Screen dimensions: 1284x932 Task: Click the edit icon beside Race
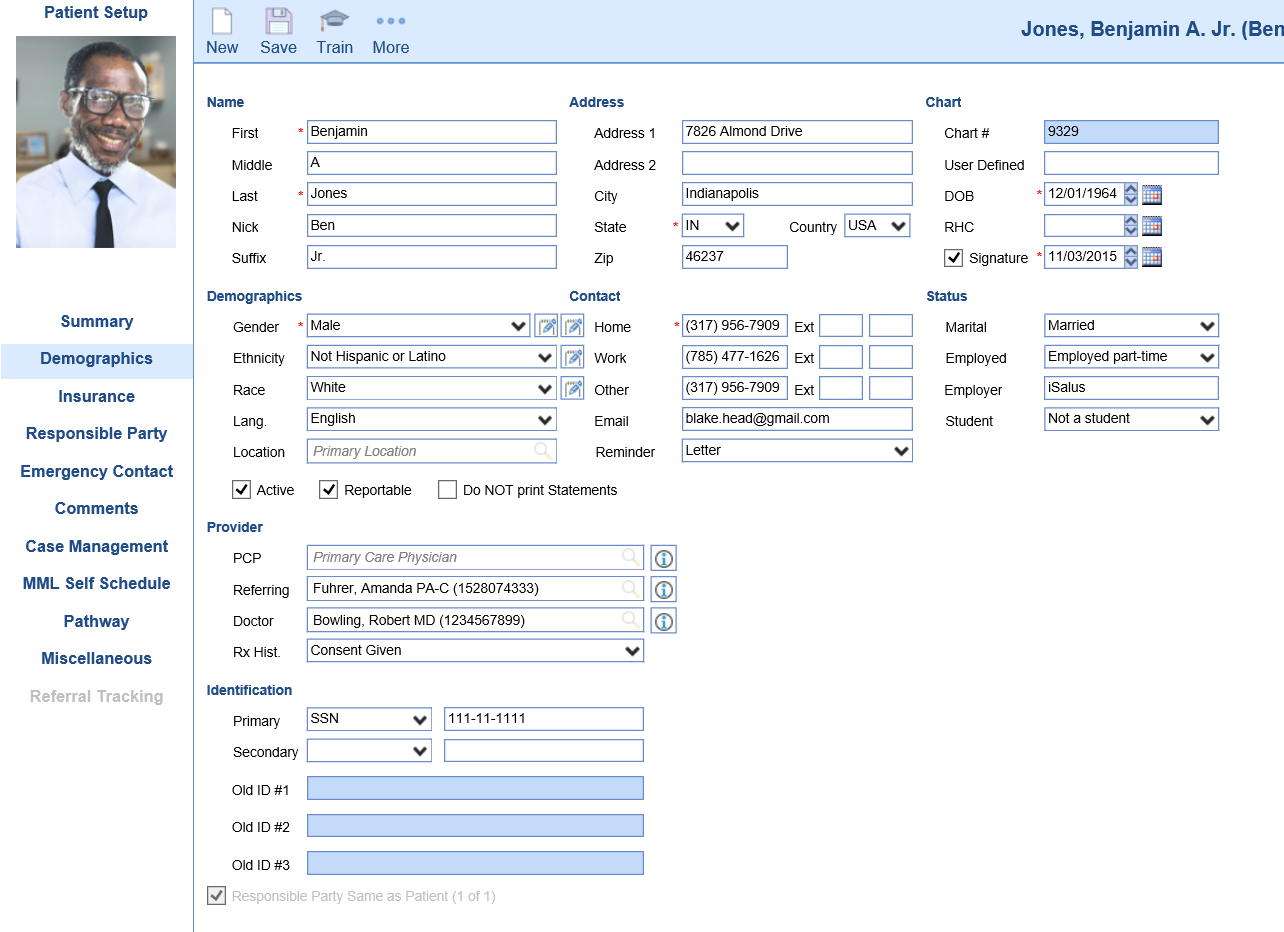pyautogui.click(x=572, y=389)
